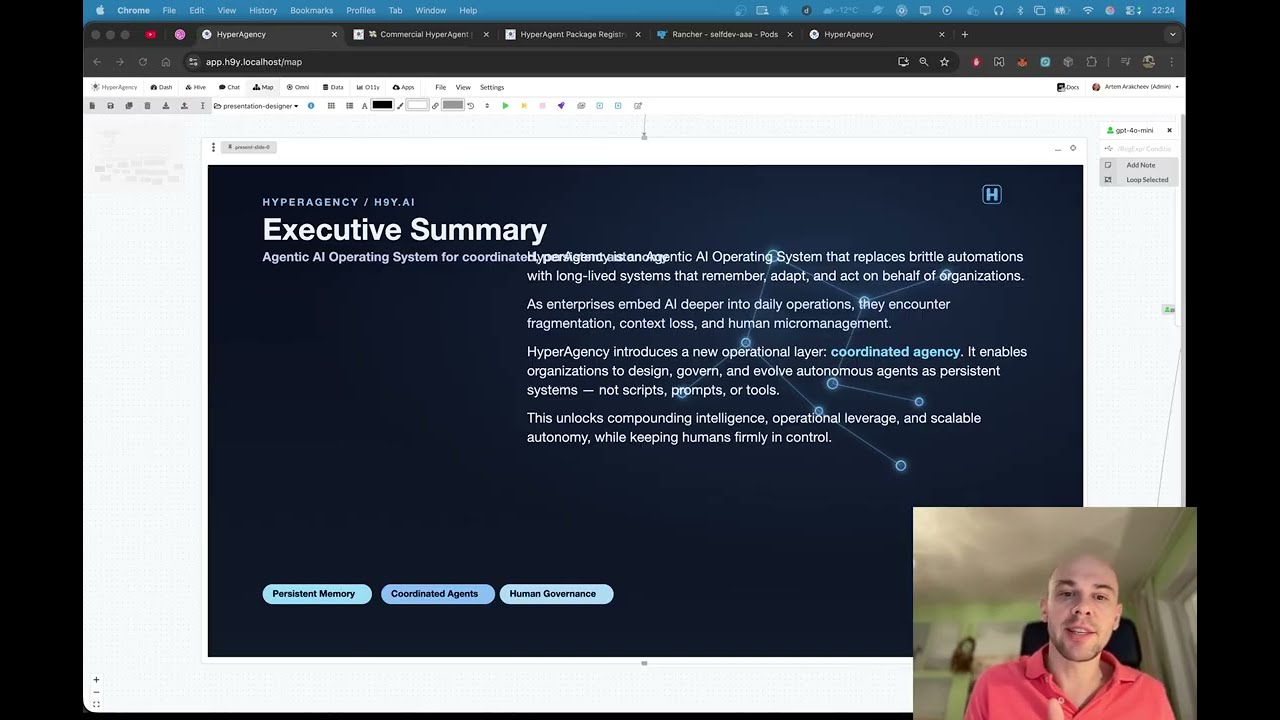The height and width of the screenshot is (720, 1280).
Task: Click the save (floppy disk) toolbar icon
Action: pyautogui.click(x=110, y=105)
